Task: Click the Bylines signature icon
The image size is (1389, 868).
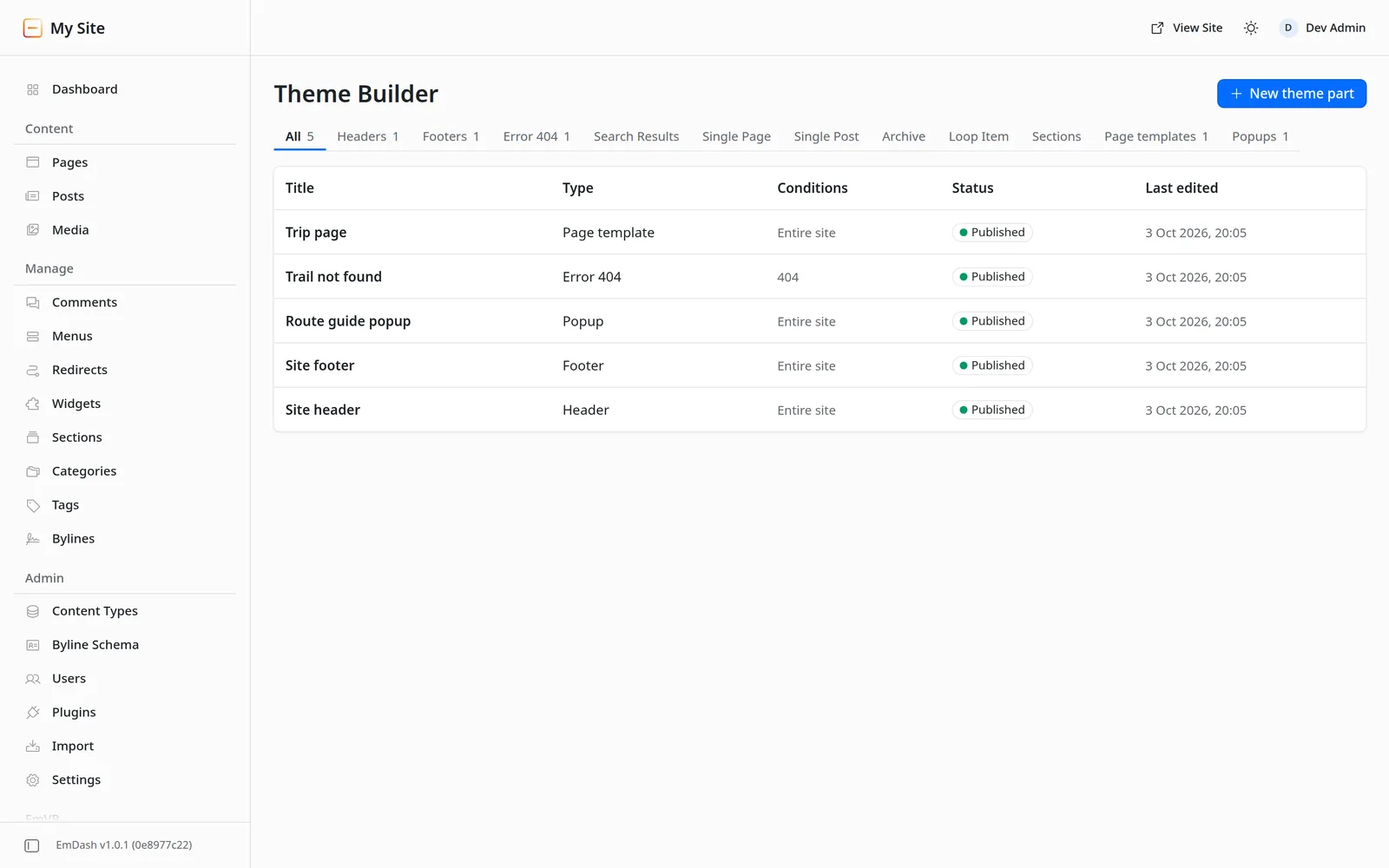Action: [33, 539]
